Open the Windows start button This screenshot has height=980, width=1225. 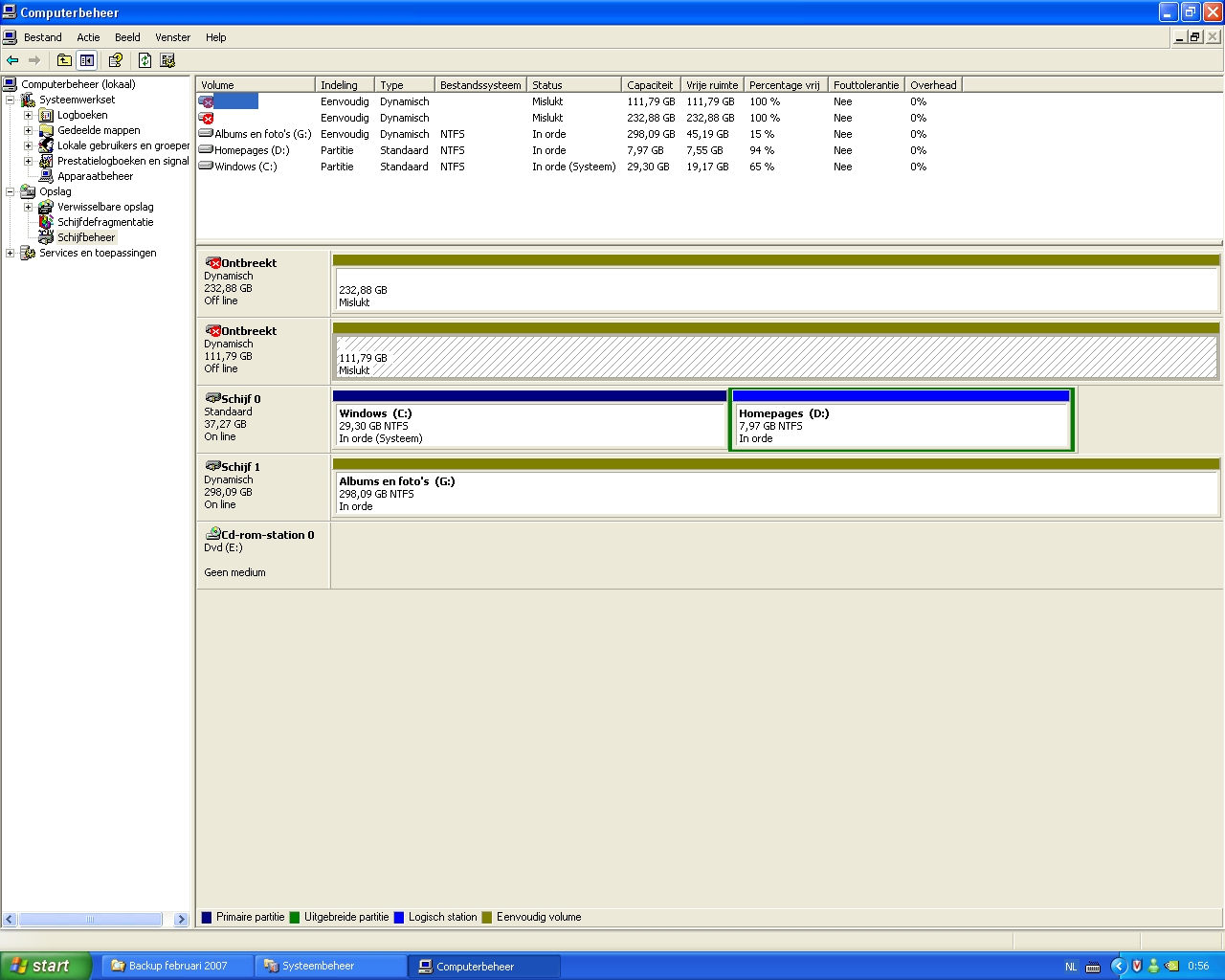45,966
